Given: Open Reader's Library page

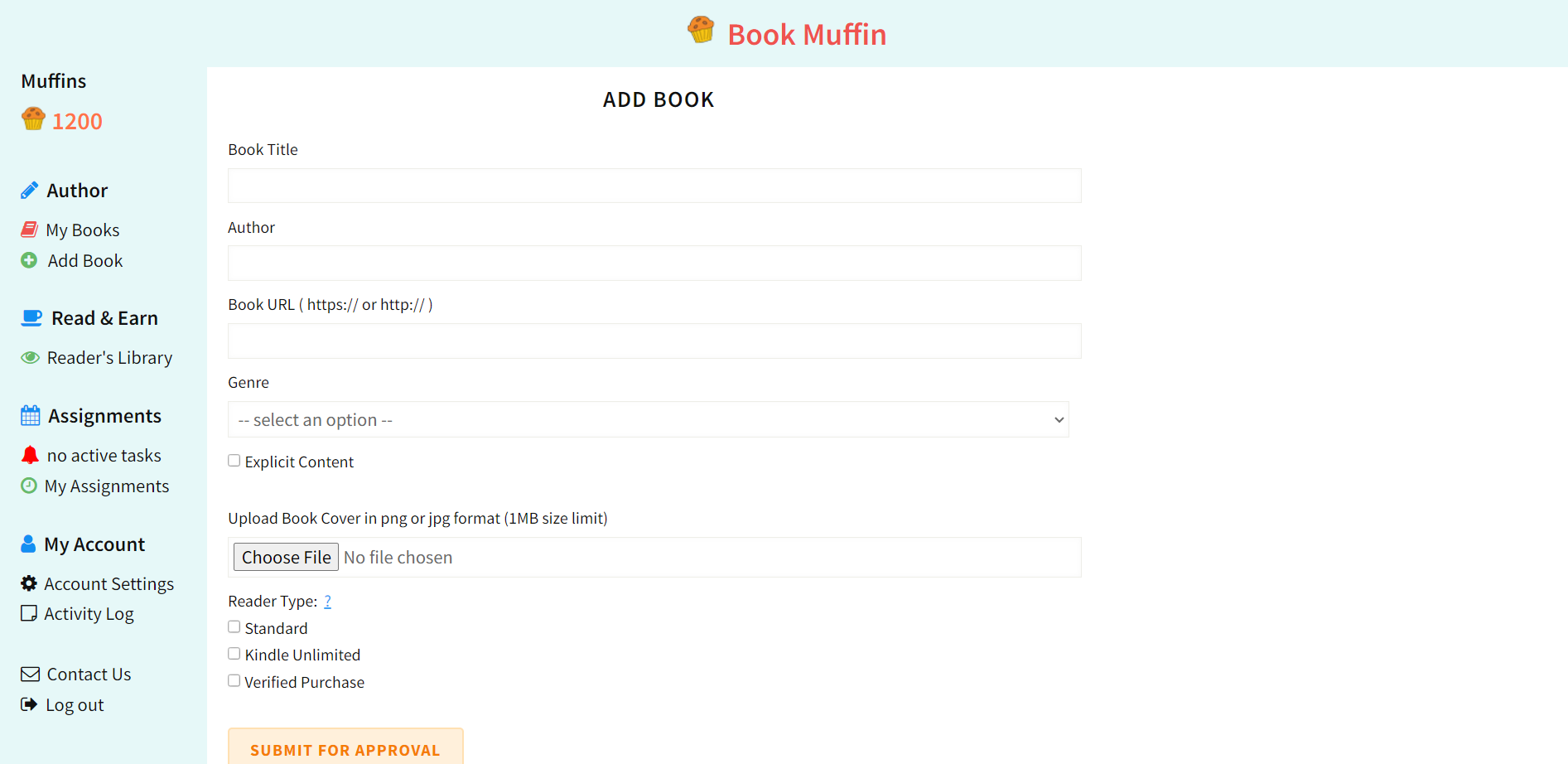Looking at the screenshot, I should [109, 358].
